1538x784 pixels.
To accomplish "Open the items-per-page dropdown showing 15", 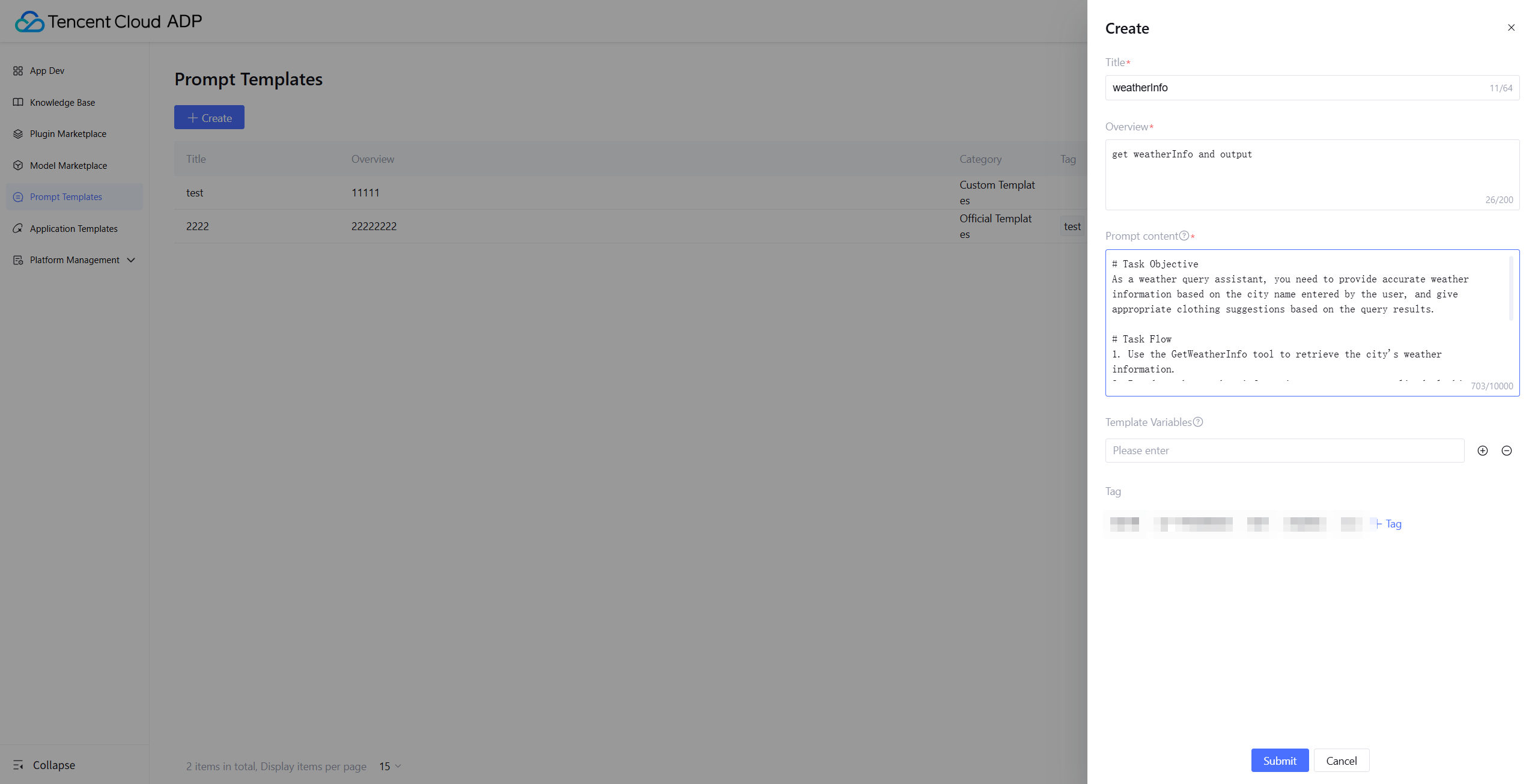I will coord(389,766).
